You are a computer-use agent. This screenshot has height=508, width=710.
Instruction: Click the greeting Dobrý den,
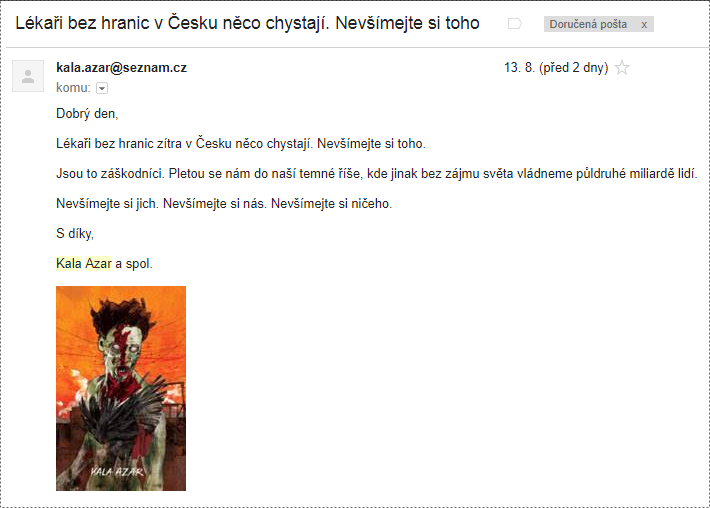coord(87,114)
